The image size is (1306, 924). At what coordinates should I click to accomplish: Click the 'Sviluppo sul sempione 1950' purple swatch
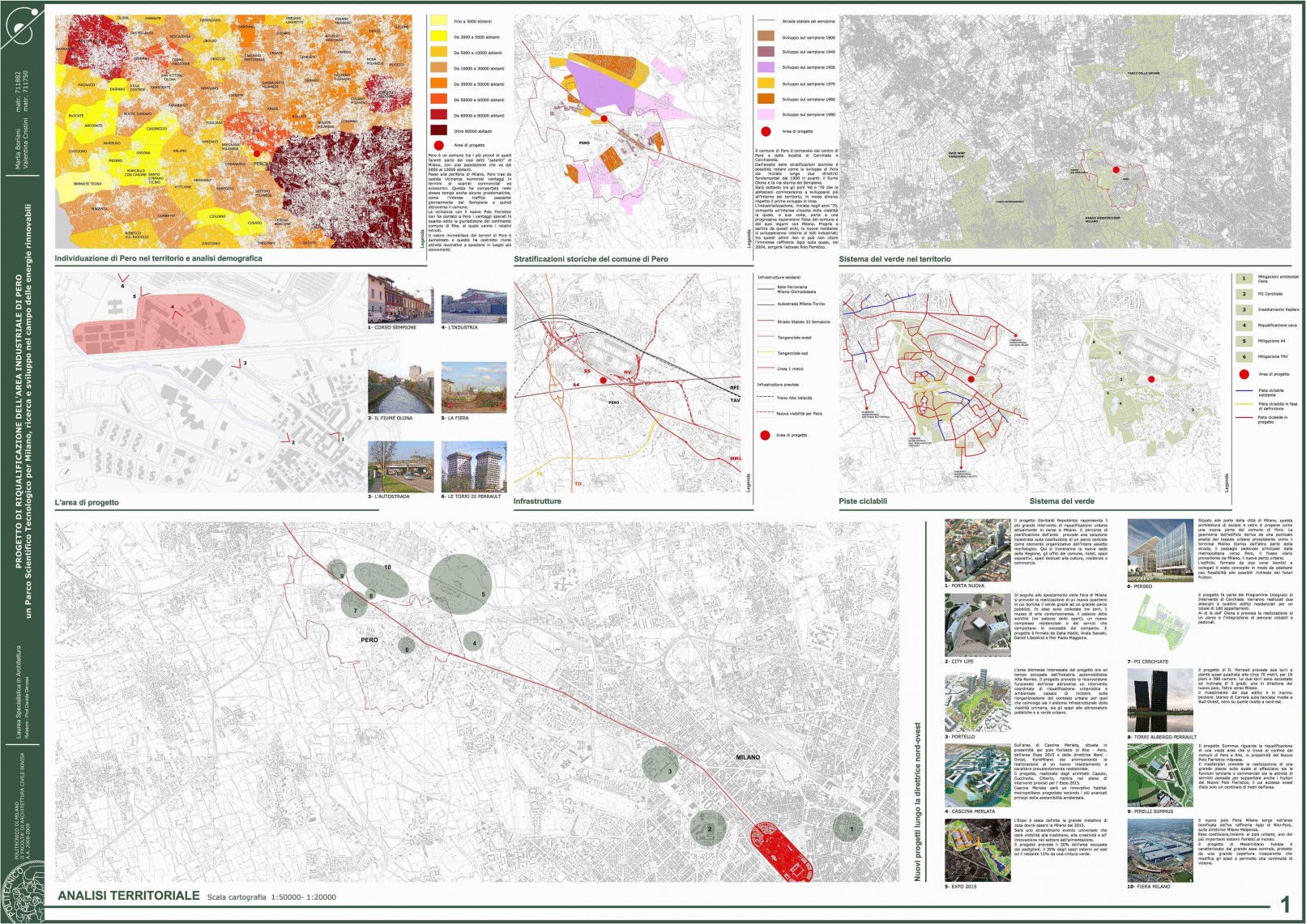click(x=766, y=67)
